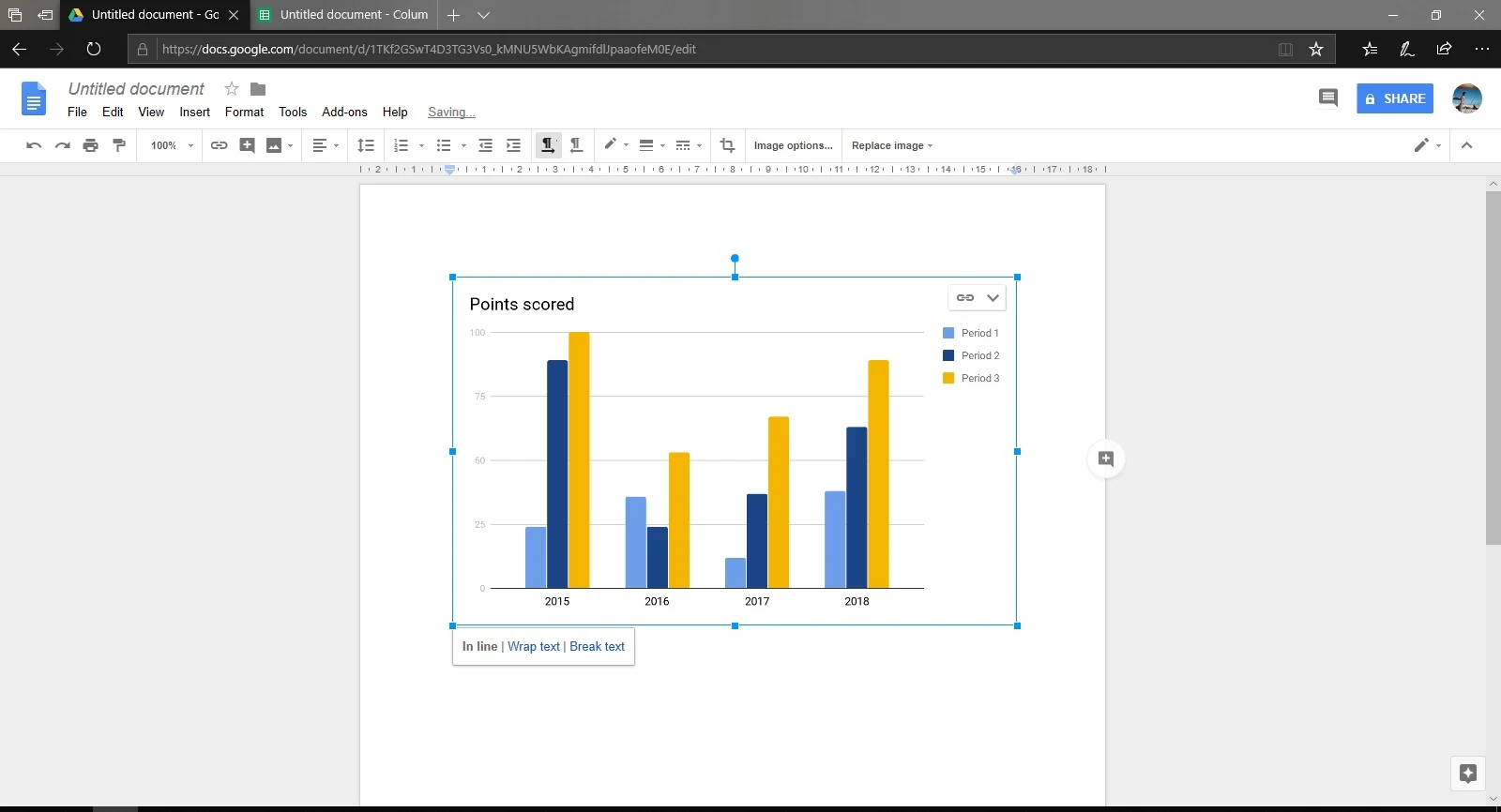Increase the paragraph indent

[x=513, y=145]
